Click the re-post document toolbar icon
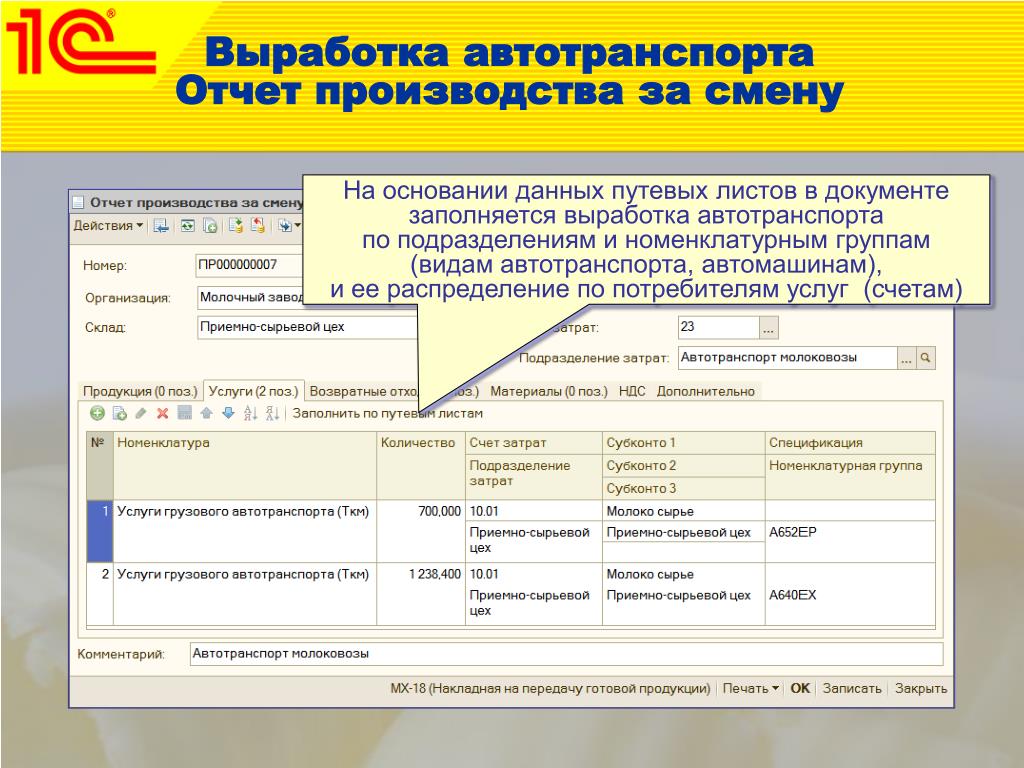 coord(187,226)
